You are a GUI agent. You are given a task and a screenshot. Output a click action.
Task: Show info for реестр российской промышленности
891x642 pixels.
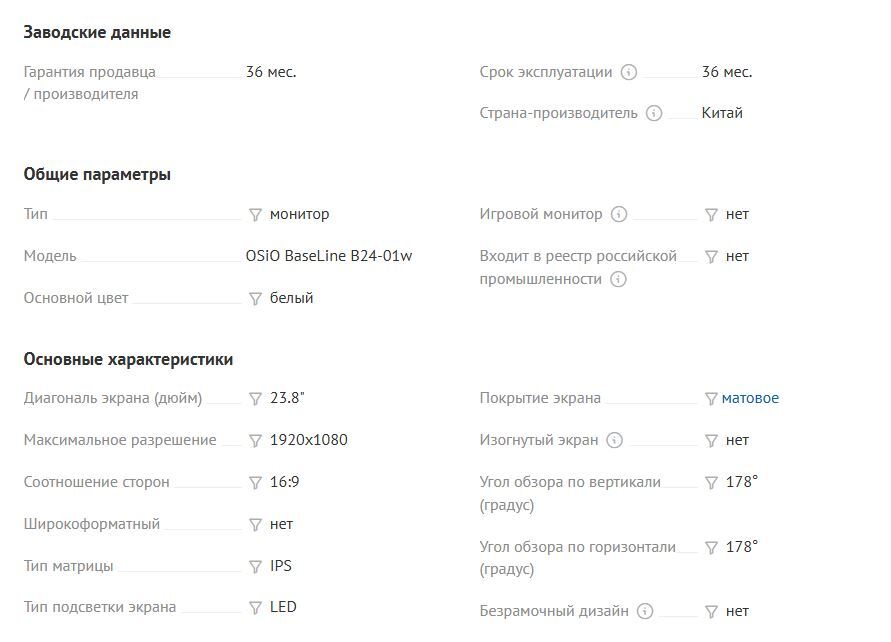pyautogui.click(x=618, y=279)
